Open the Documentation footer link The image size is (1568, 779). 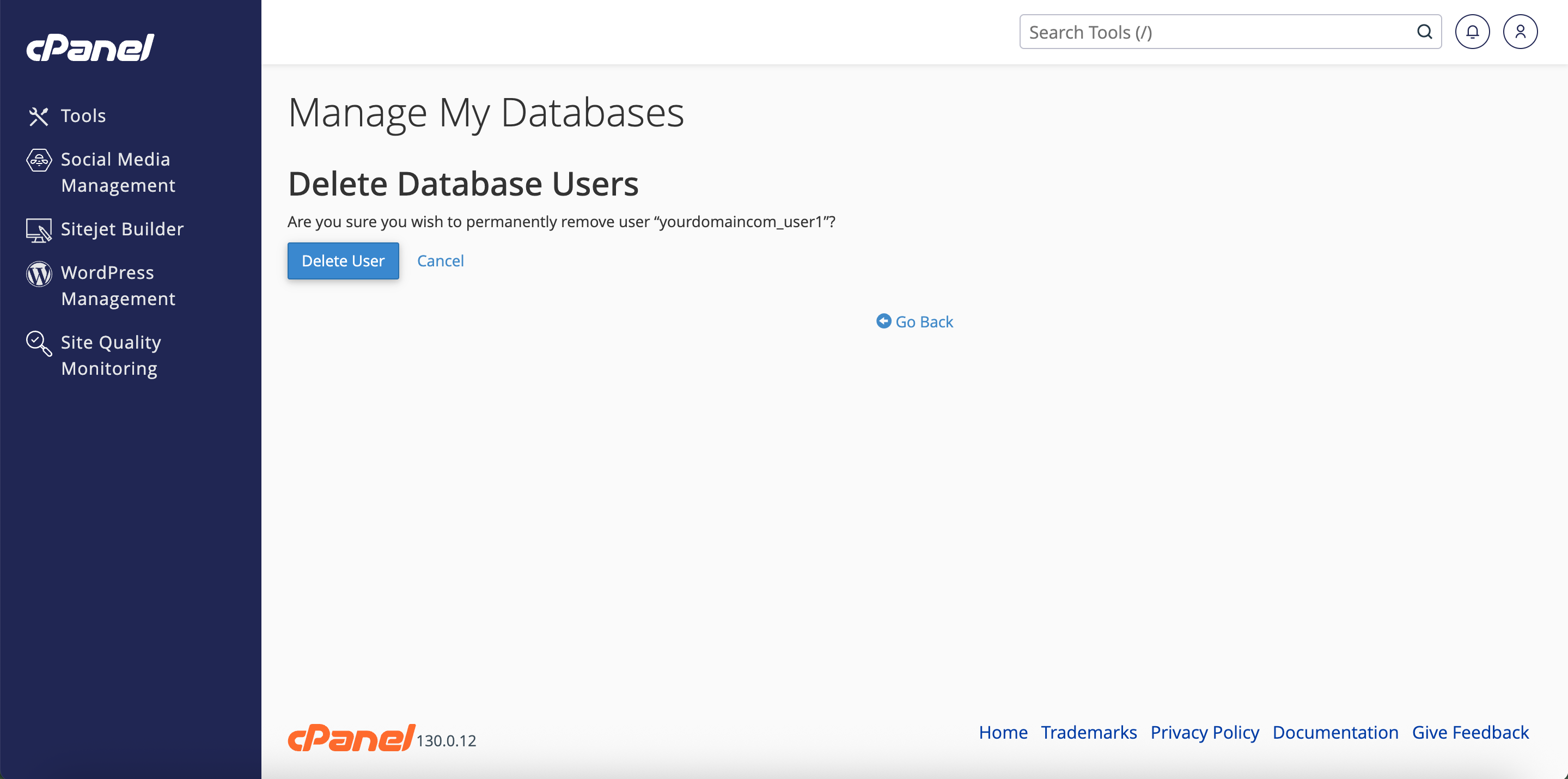coord(1335,732)
